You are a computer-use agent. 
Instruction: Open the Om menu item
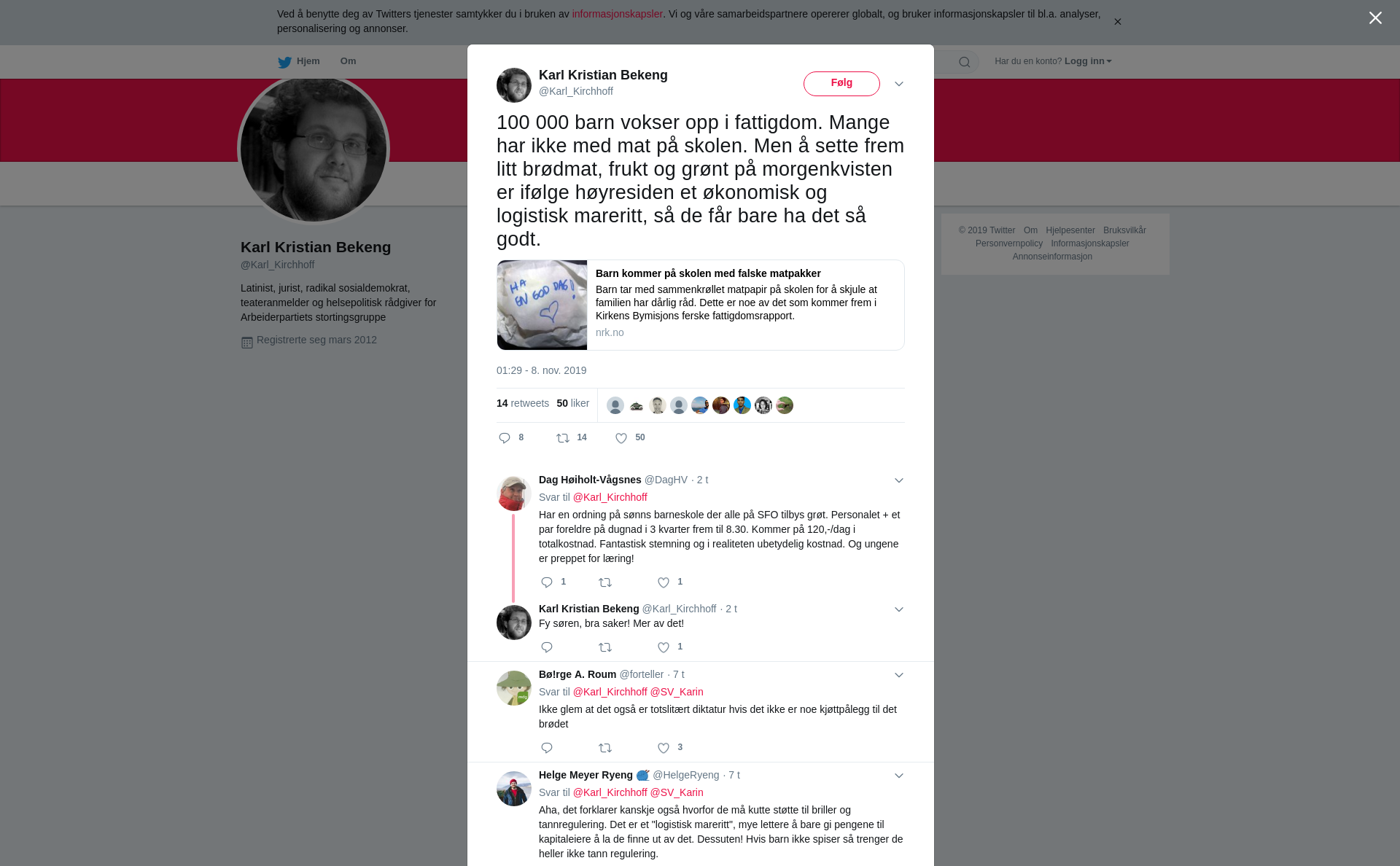348,61
